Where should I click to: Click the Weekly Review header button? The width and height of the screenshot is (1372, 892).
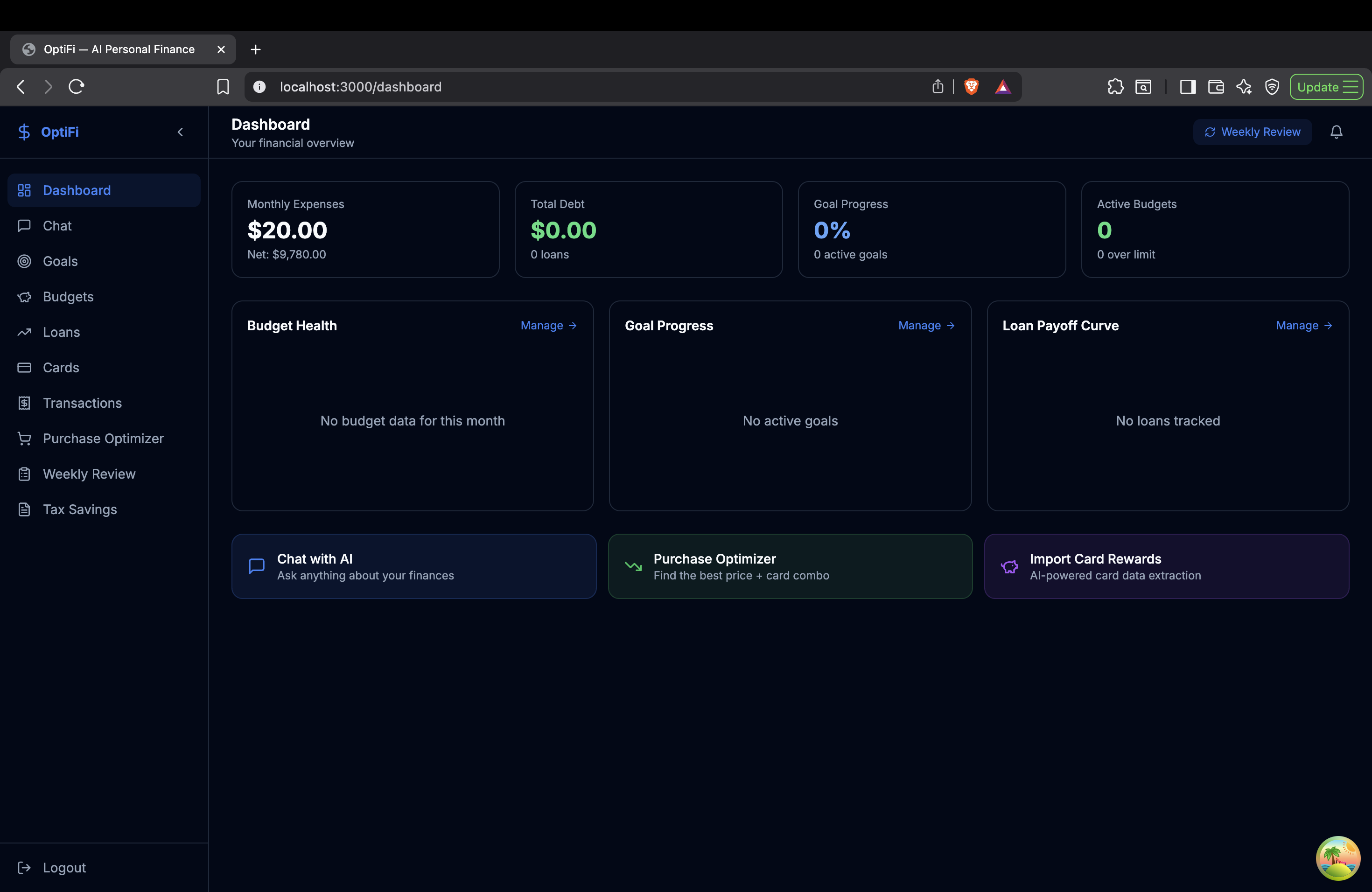tap(1252, 132)
